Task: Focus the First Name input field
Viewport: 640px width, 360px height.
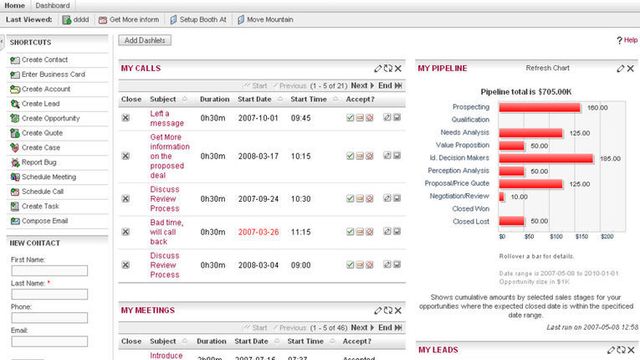Action: (x=49, y=271)
